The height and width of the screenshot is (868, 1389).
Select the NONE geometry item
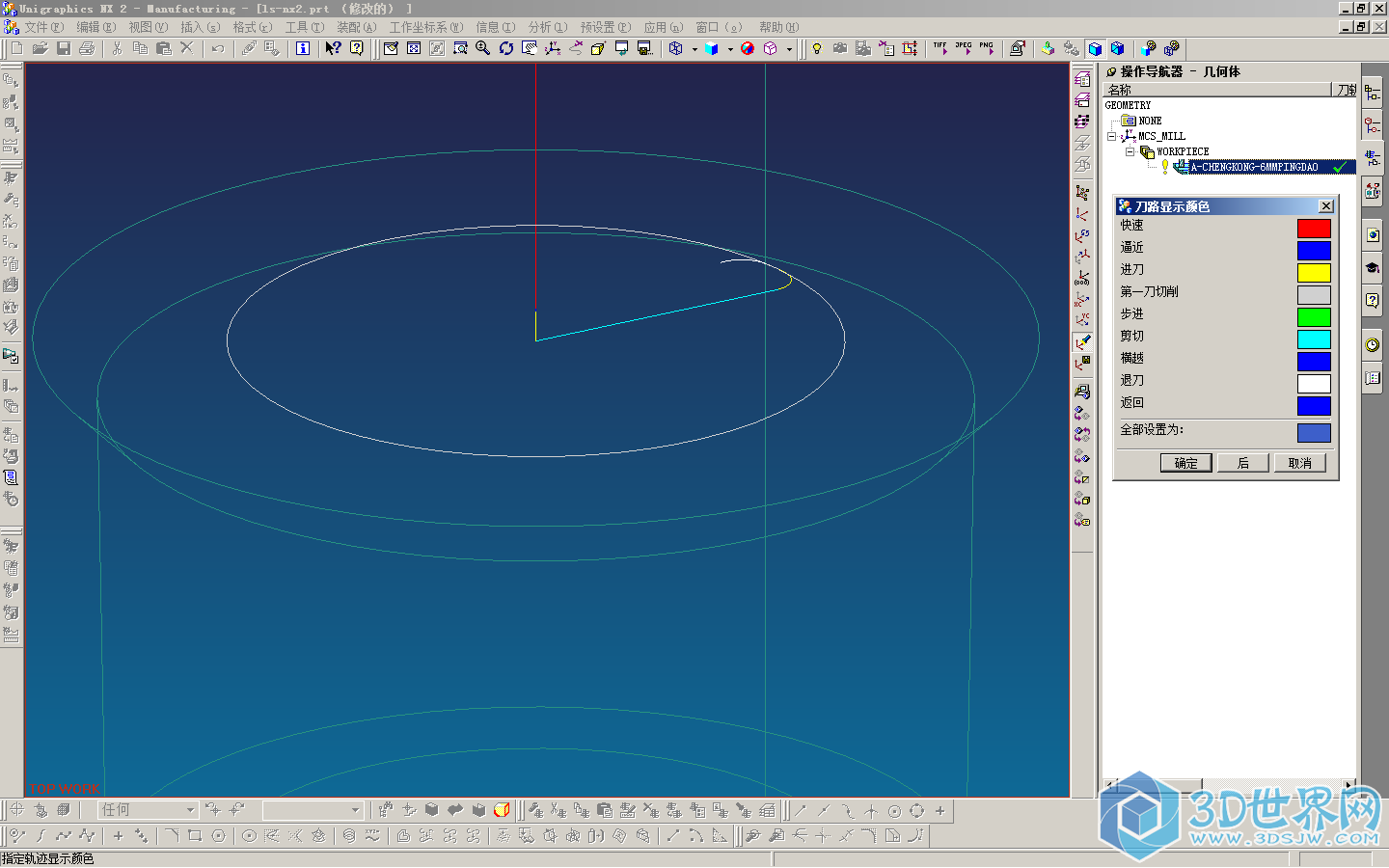(1150, 121)
